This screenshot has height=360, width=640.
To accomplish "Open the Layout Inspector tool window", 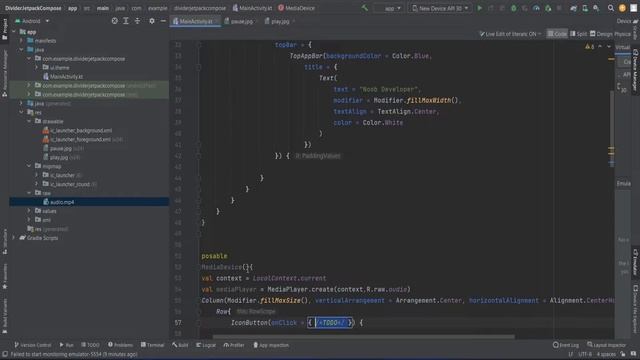I will (606, 345).
